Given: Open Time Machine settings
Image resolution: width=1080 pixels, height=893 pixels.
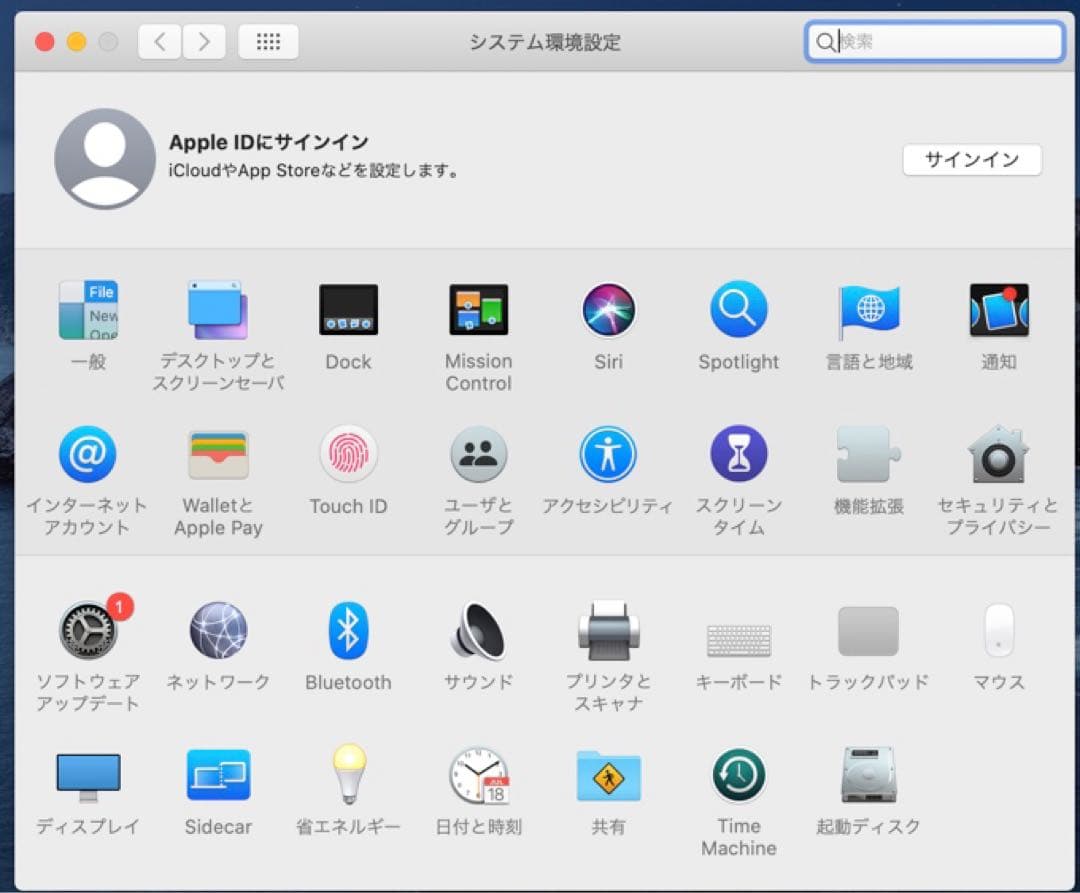Looking at the screenshot, I should 738,775.
